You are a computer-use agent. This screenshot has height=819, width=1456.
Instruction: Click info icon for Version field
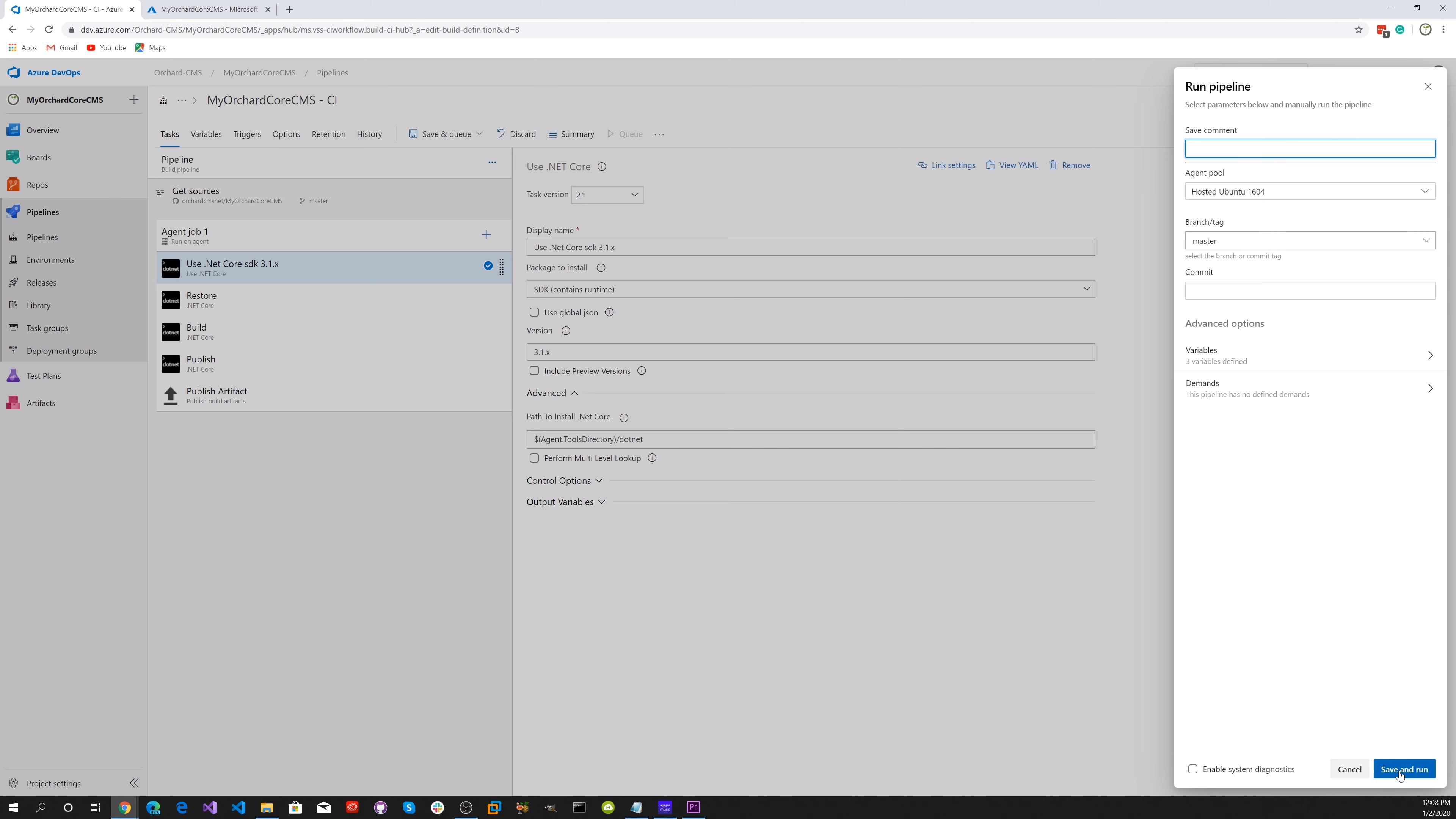coord(566,331)
